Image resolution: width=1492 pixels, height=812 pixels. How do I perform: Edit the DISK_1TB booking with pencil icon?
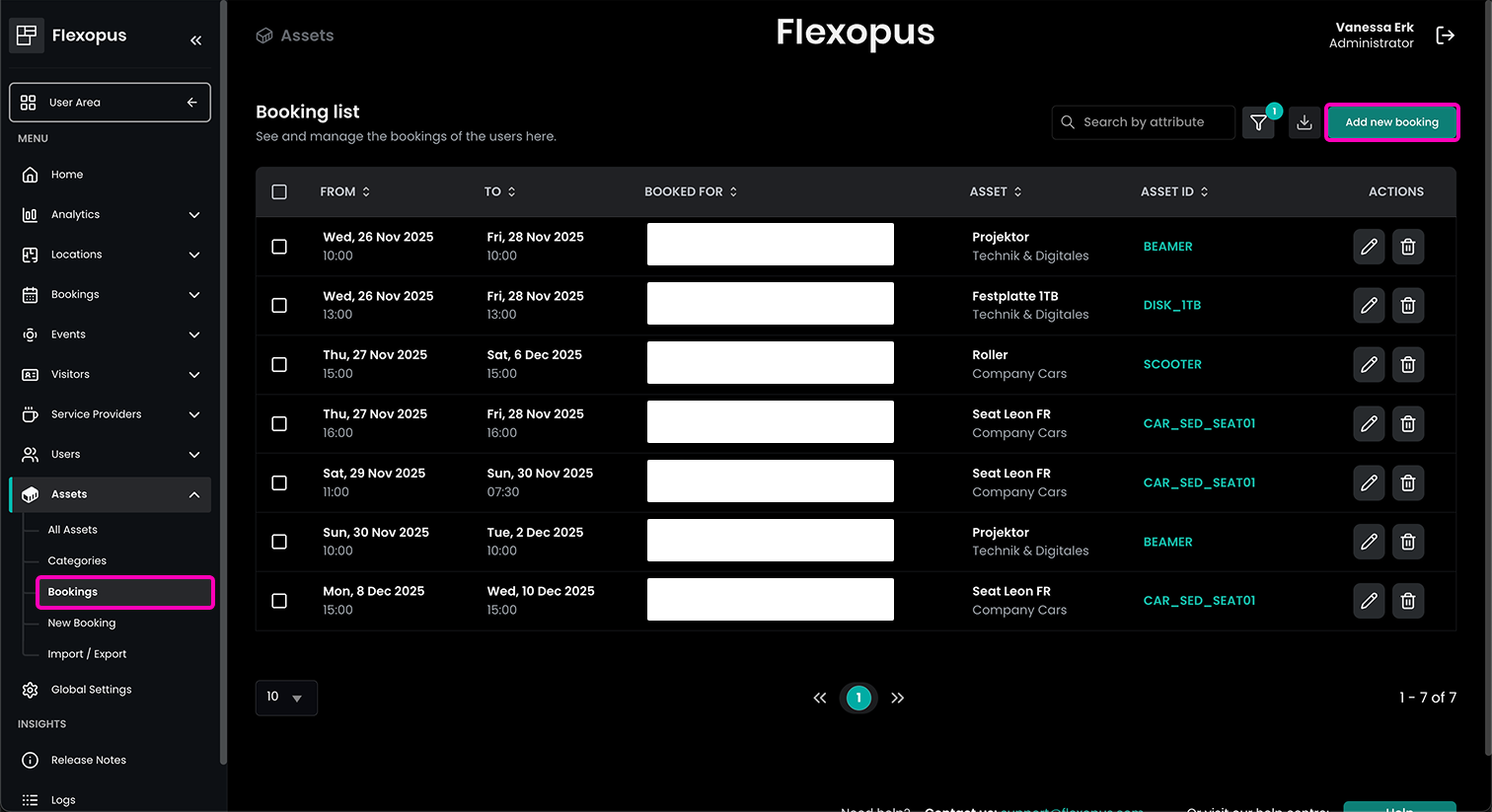point(1369,306)
